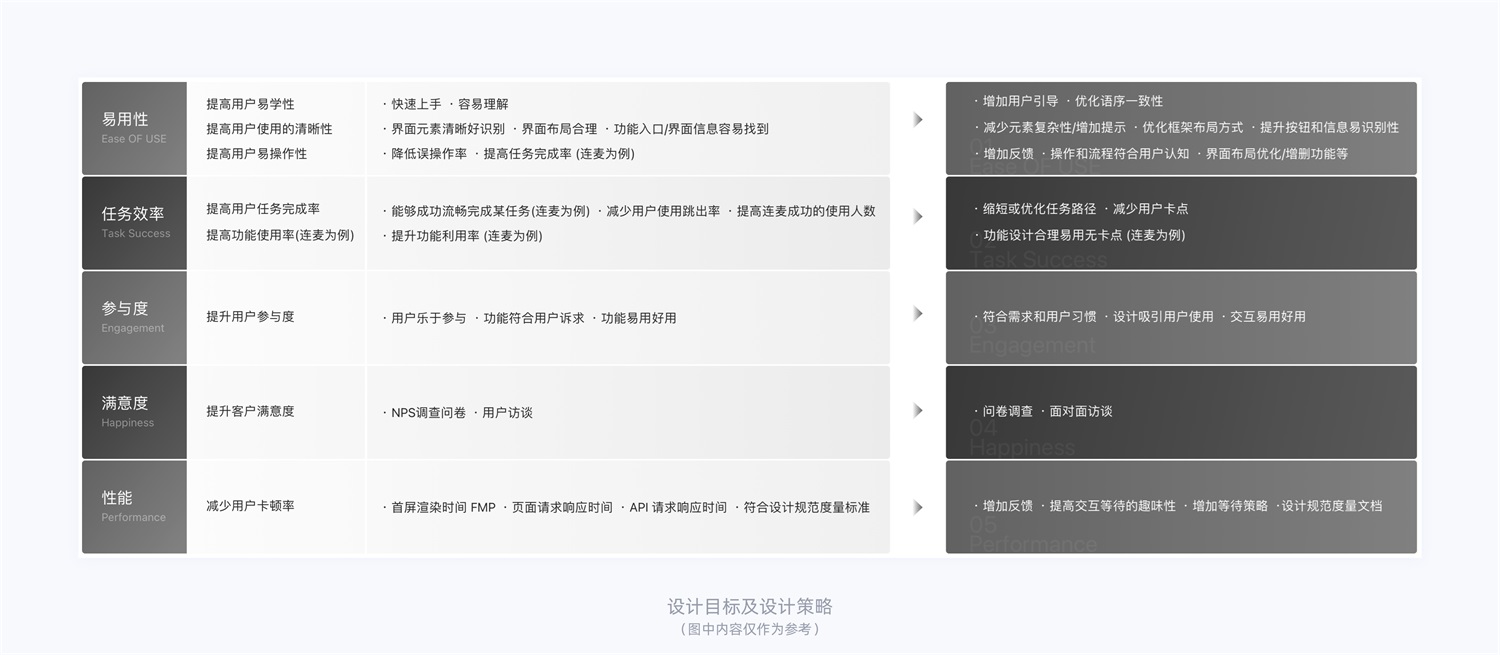Click the 设计目标及设计策略 caption
The image size is (1500, 655).
pos(750,607)
